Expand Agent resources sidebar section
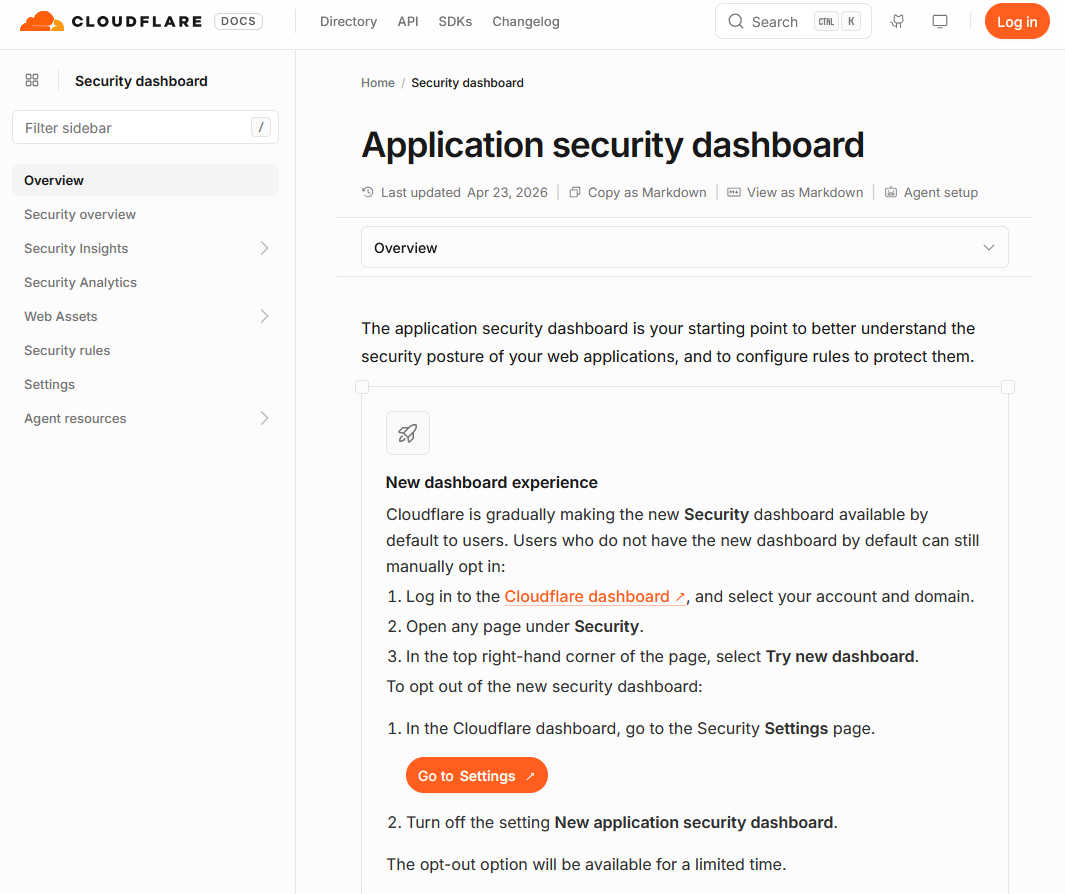Image resolution: width=1065 pixels, height=894 pixels. (264, 418)
